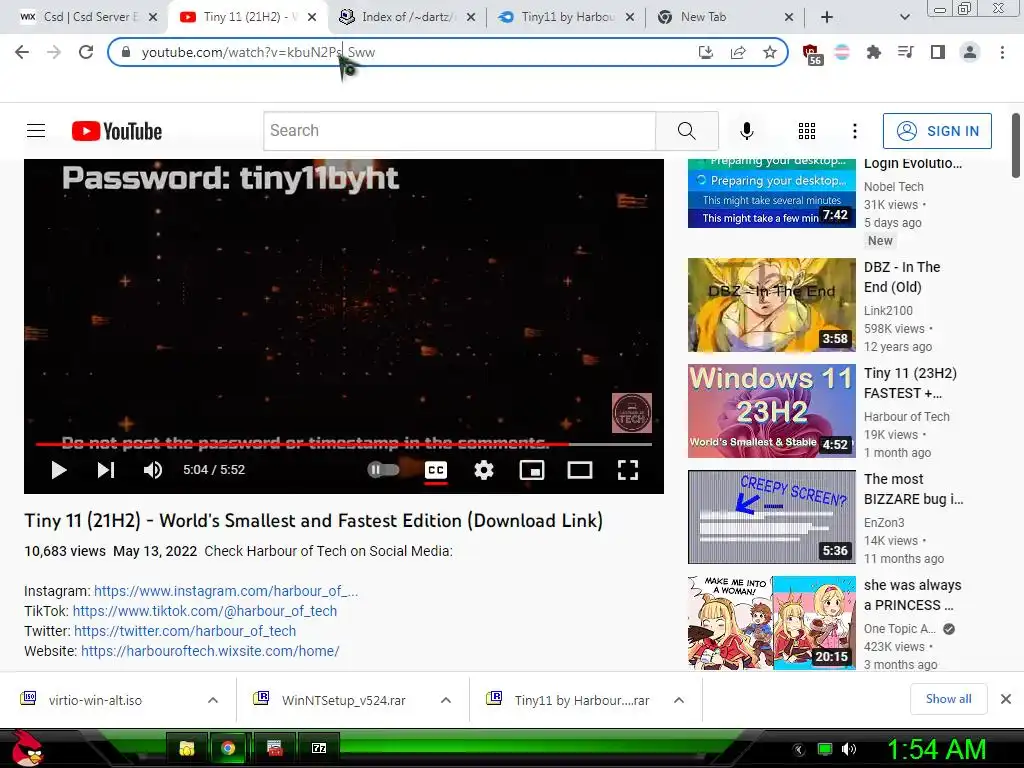Click the browser back arrow
This screenshot has height=768, width=1024.
(x=22, y=52)
